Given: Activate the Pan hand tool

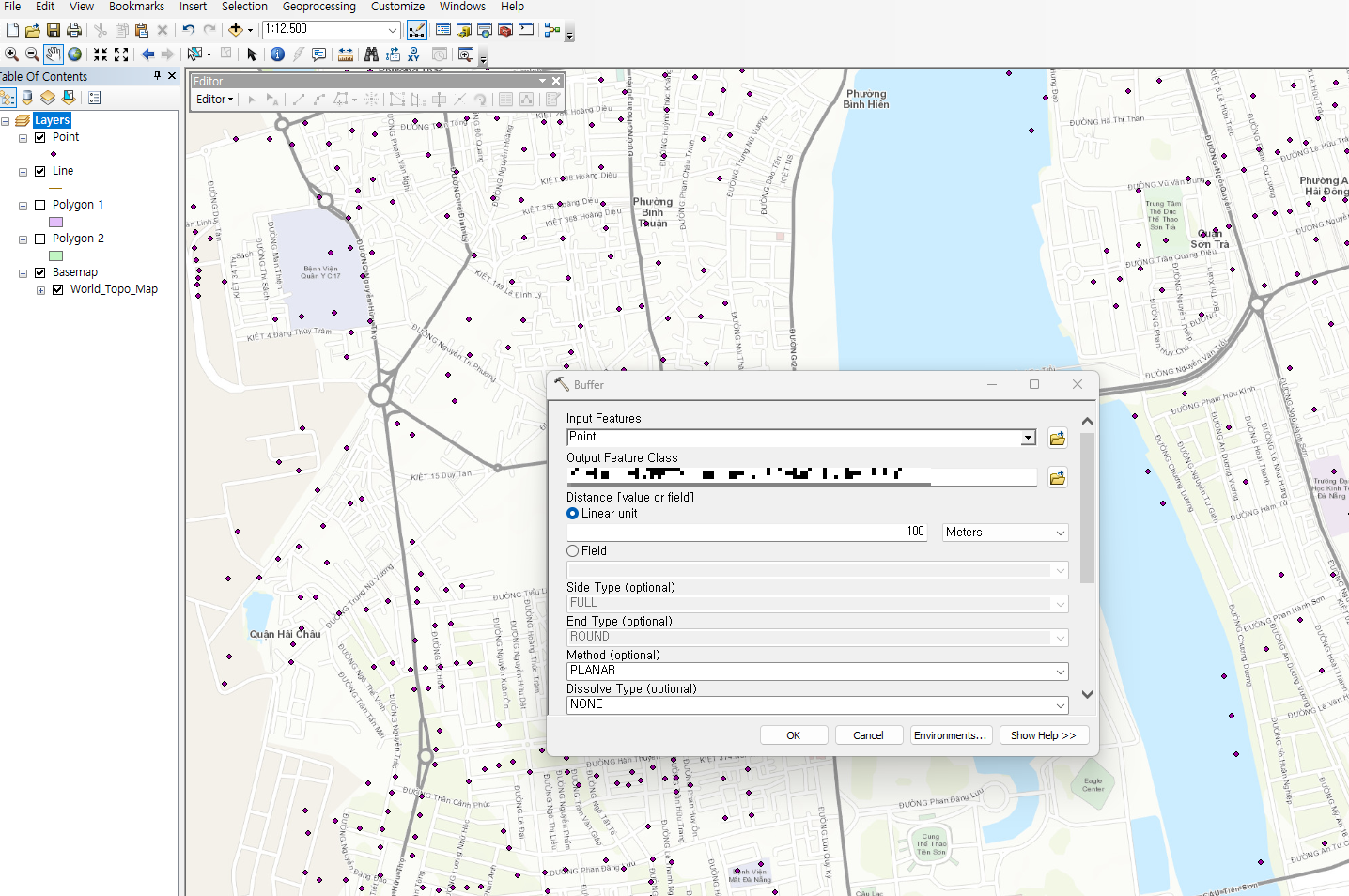Looking at the screenshot, I should point(53,54).
